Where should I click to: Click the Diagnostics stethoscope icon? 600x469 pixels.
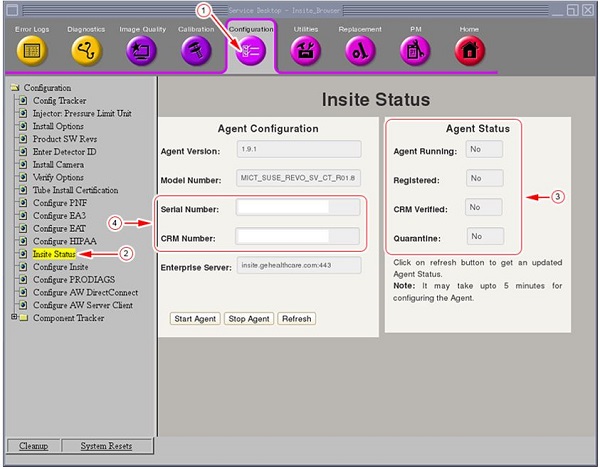(x=86, y=51)
